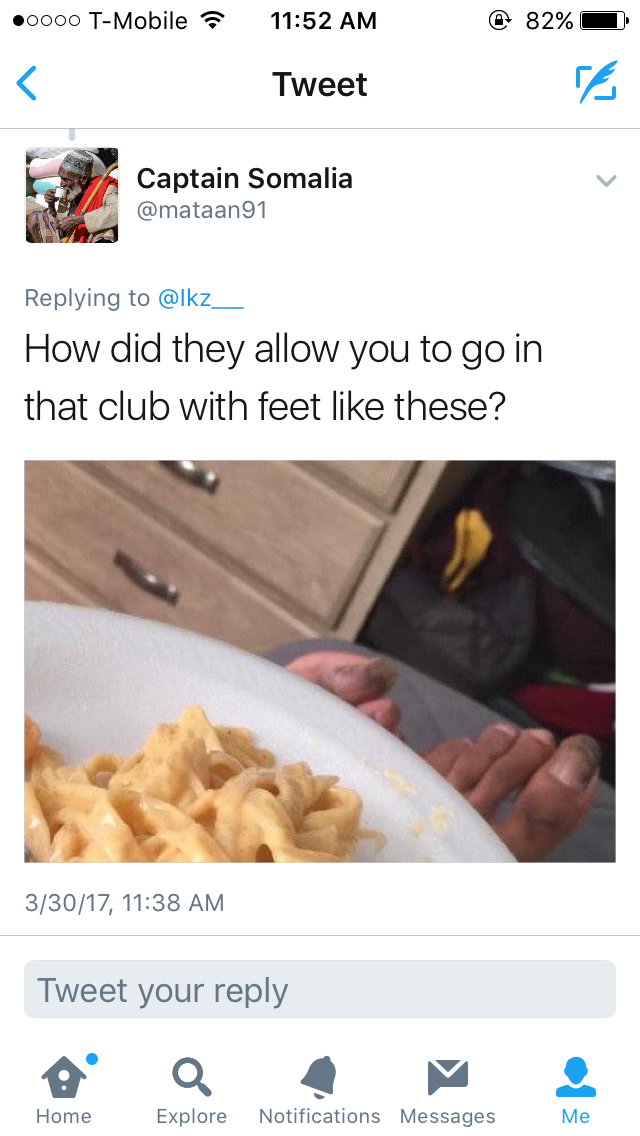Focus the Tweet your reply field
This screenshot has height=1136, width=640.
point(320,989)
